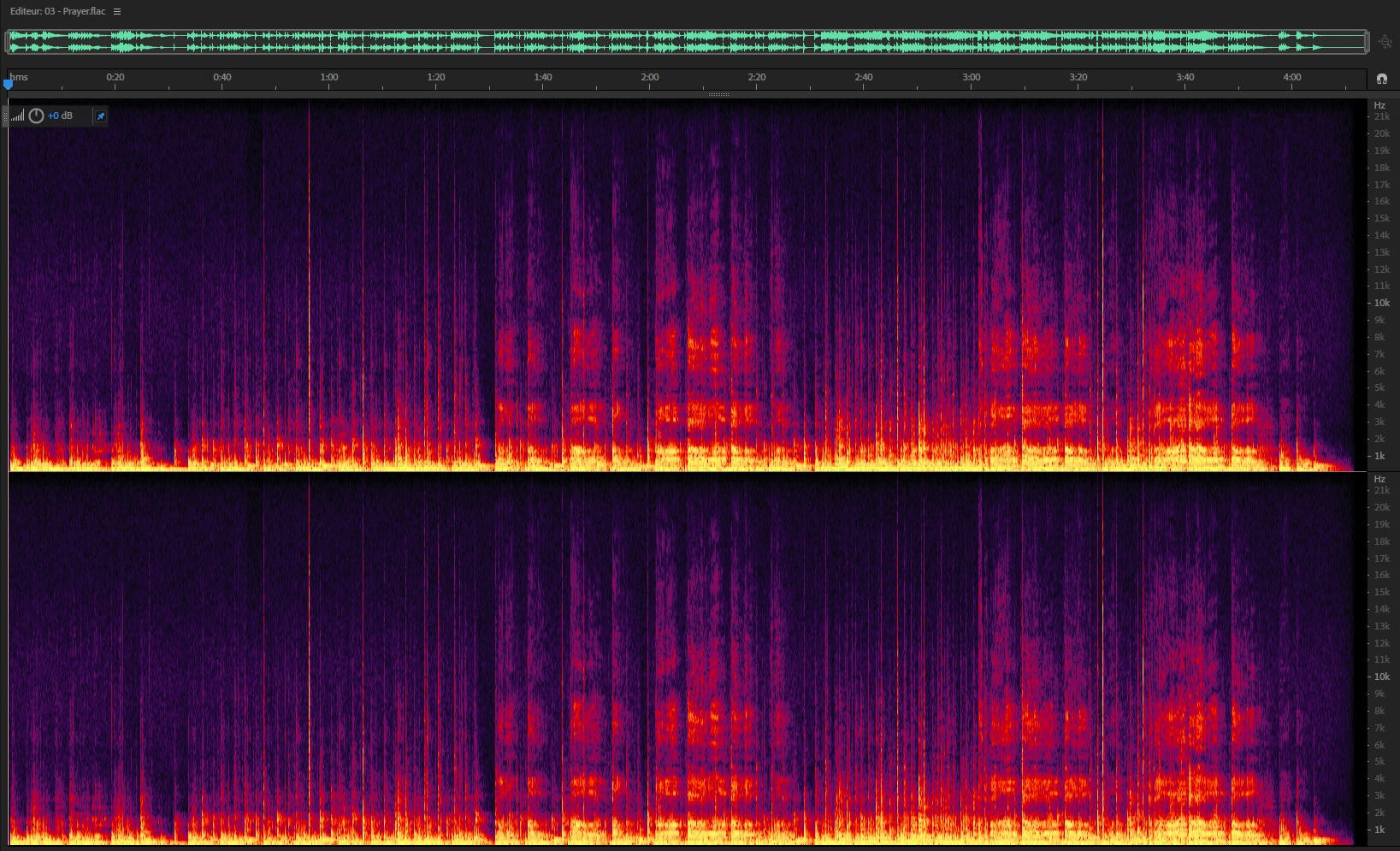Viewport: 1400px width, 851px height.
Task: Open the Editor panel hamburger menu
Action: point(117,11)
